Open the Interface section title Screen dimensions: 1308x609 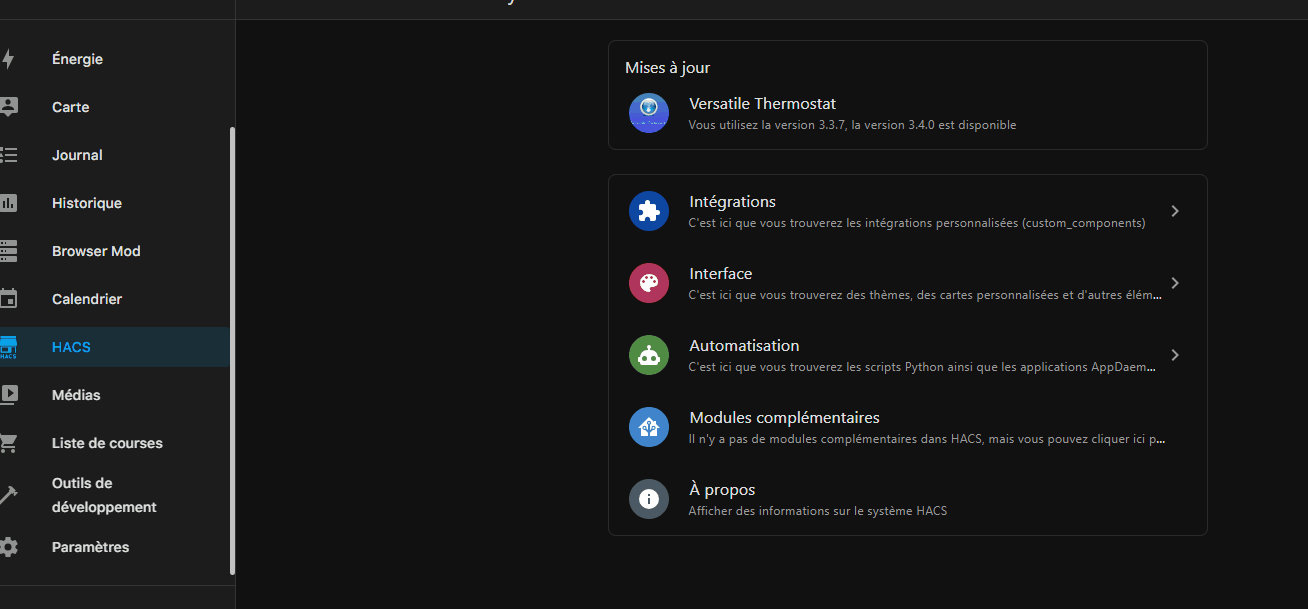click(720, 274)
